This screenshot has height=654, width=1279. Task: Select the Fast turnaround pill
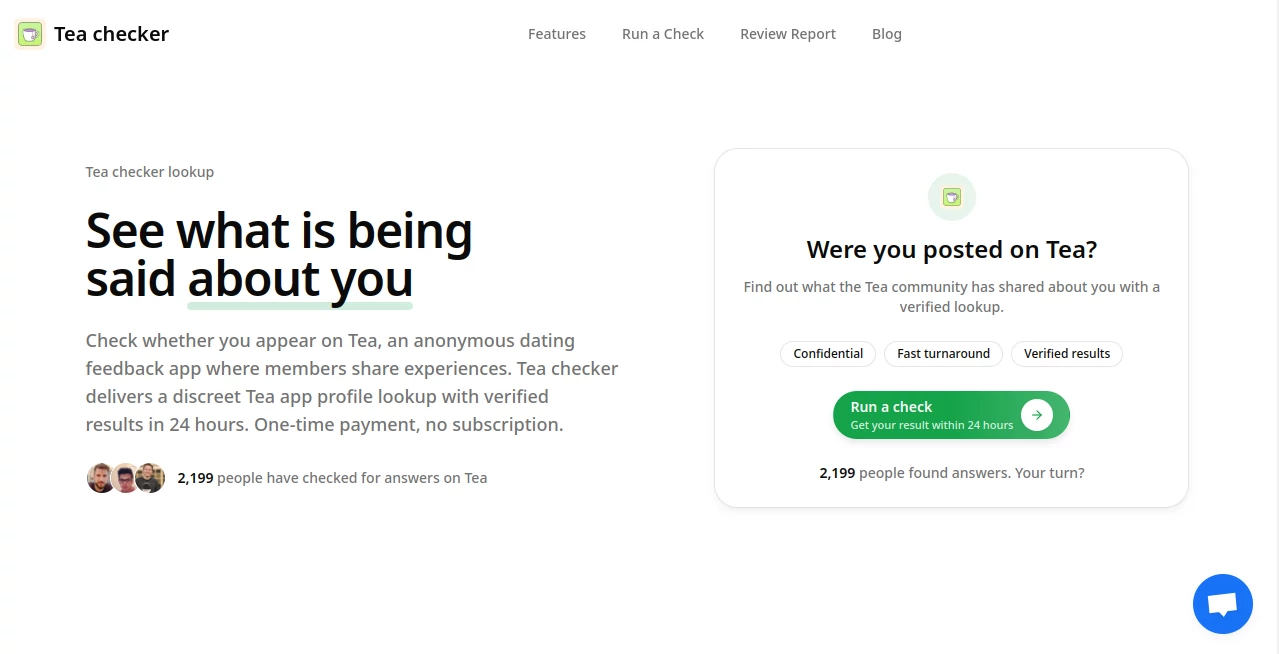click(942, 353)
